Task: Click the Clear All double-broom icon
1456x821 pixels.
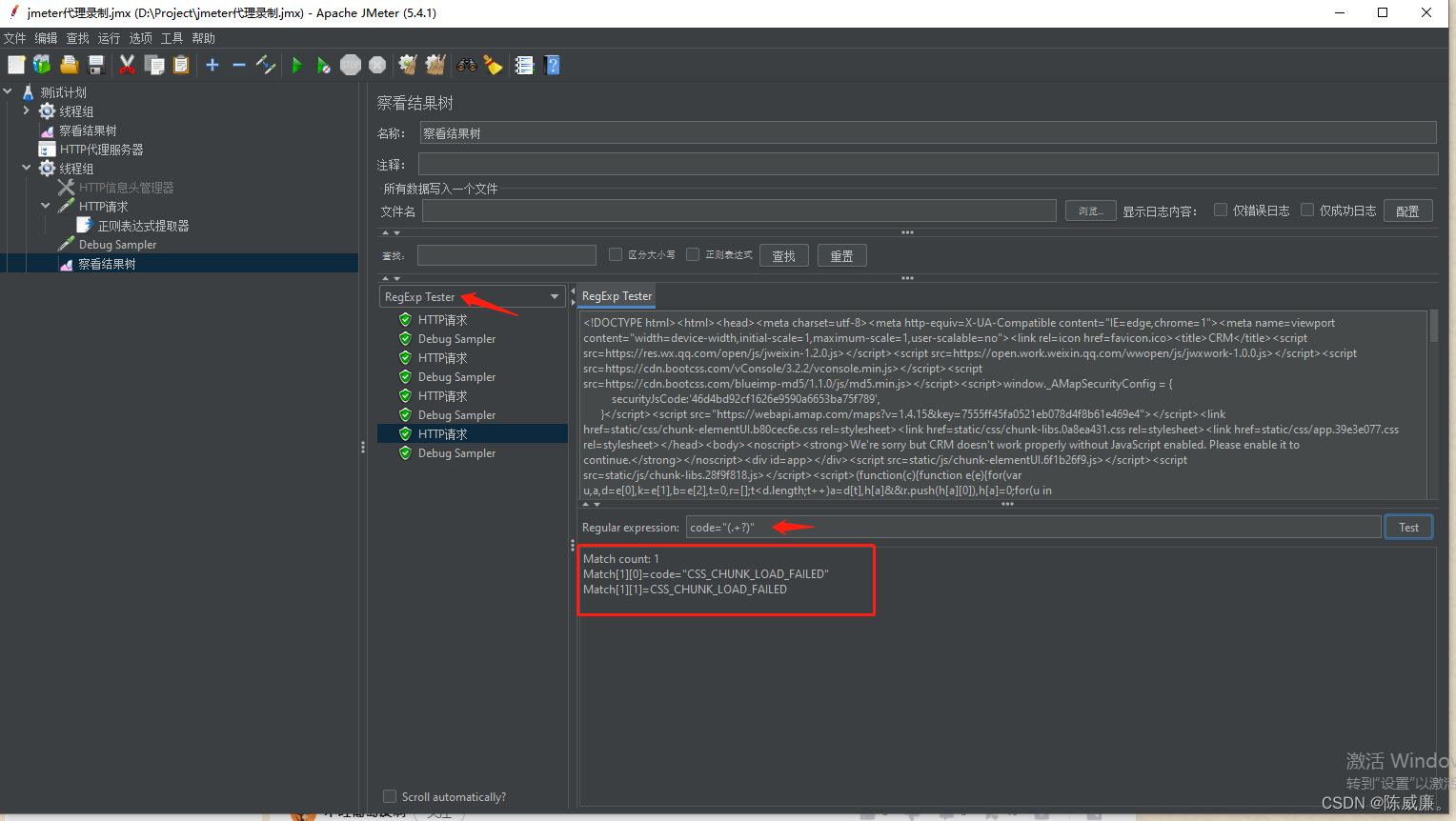Action: 435,65
